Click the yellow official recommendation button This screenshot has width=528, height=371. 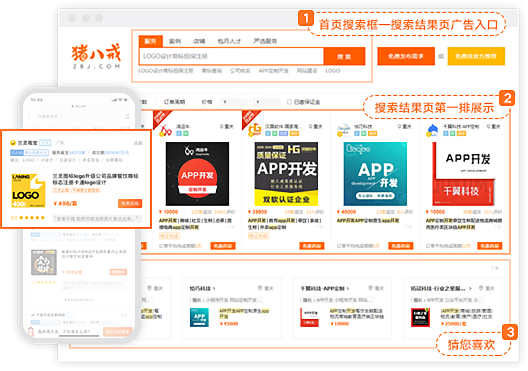coord(476,56)
